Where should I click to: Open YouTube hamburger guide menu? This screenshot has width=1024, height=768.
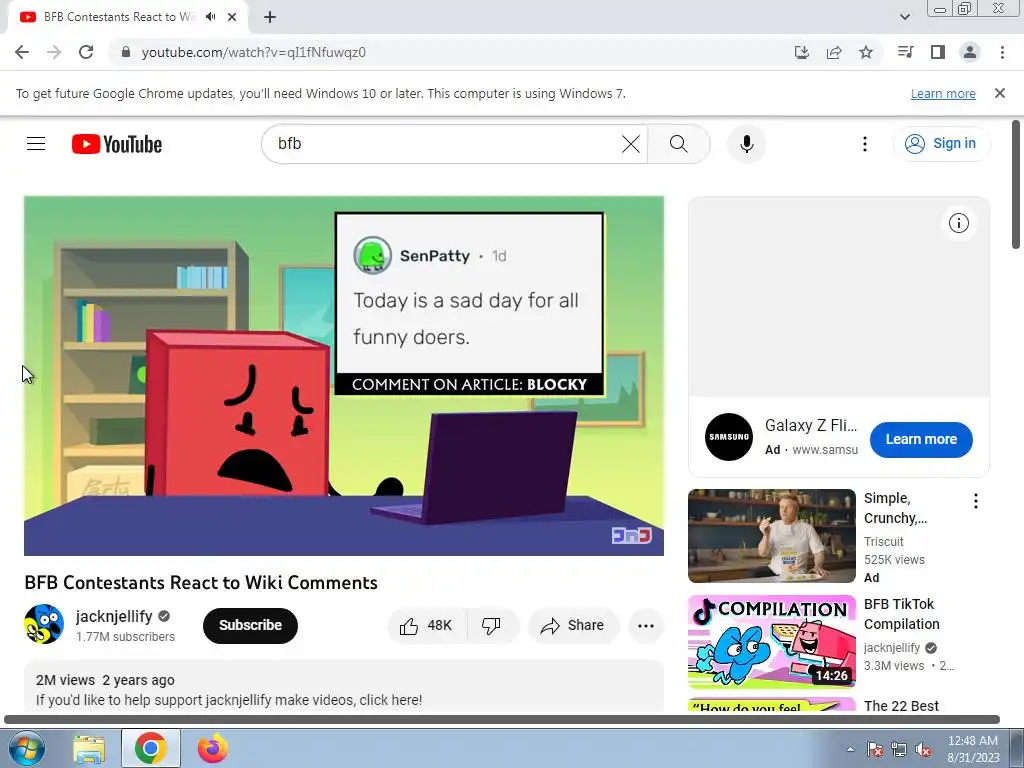pos(36,144)
